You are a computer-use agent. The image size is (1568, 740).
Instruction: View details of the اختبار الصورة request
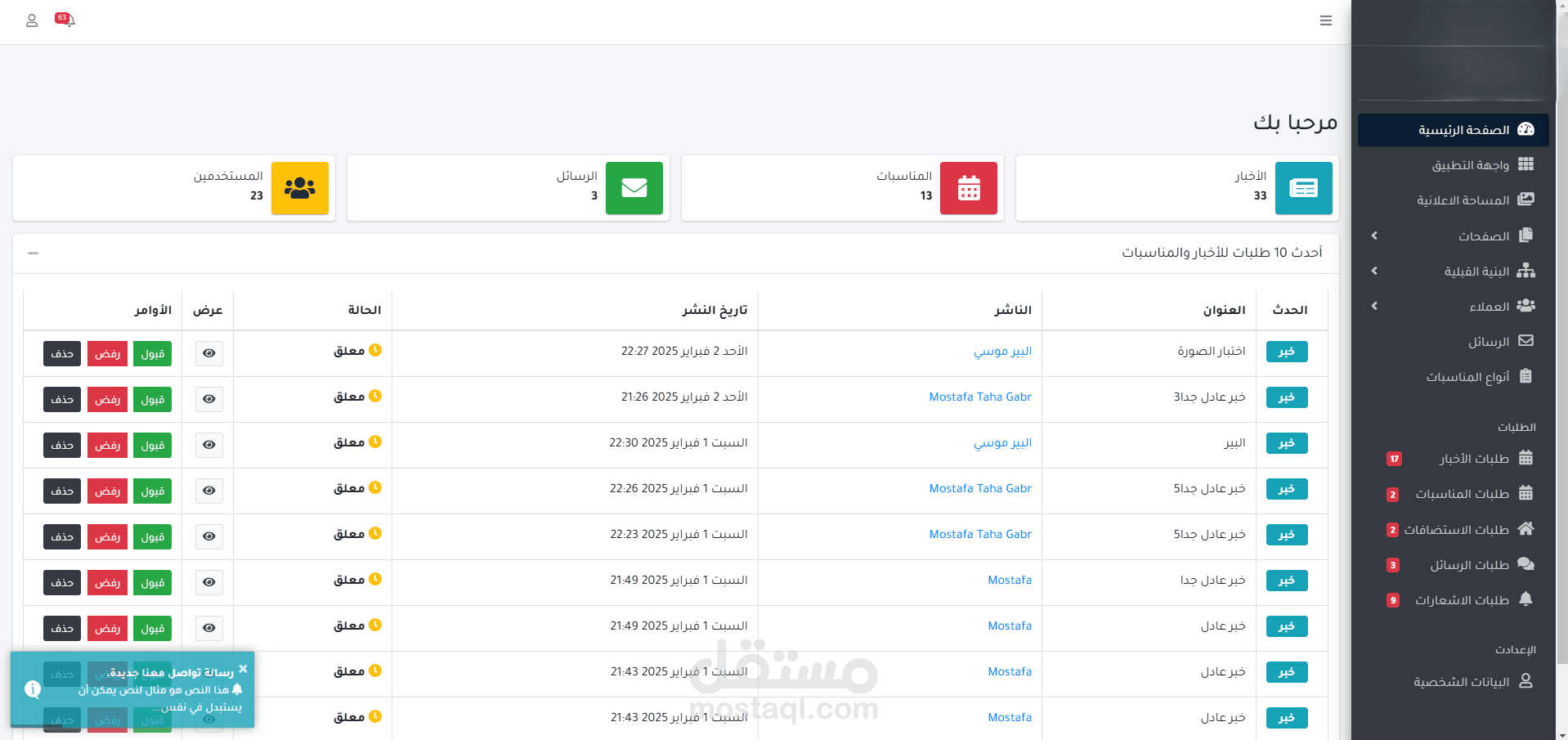[x=208, y=353]
